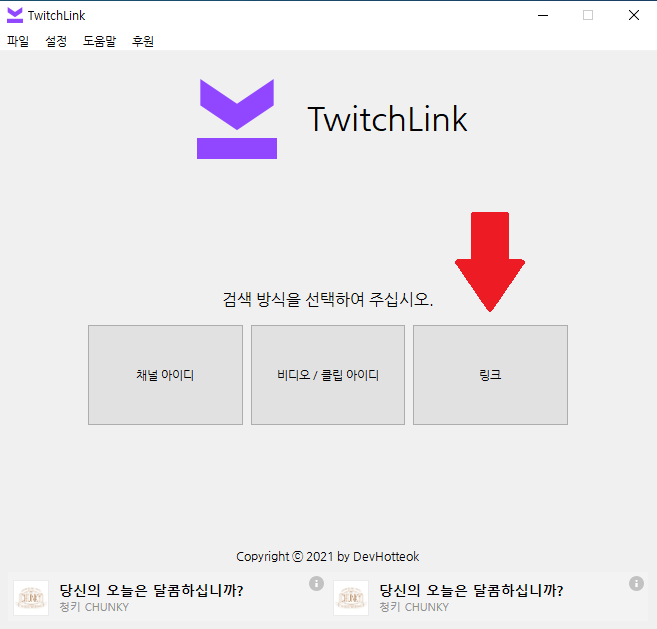
Task: Click the left ad headline 당신의 오늘은 달콤하십니까?
Action: pyautogui.click(x=151, y=590)
